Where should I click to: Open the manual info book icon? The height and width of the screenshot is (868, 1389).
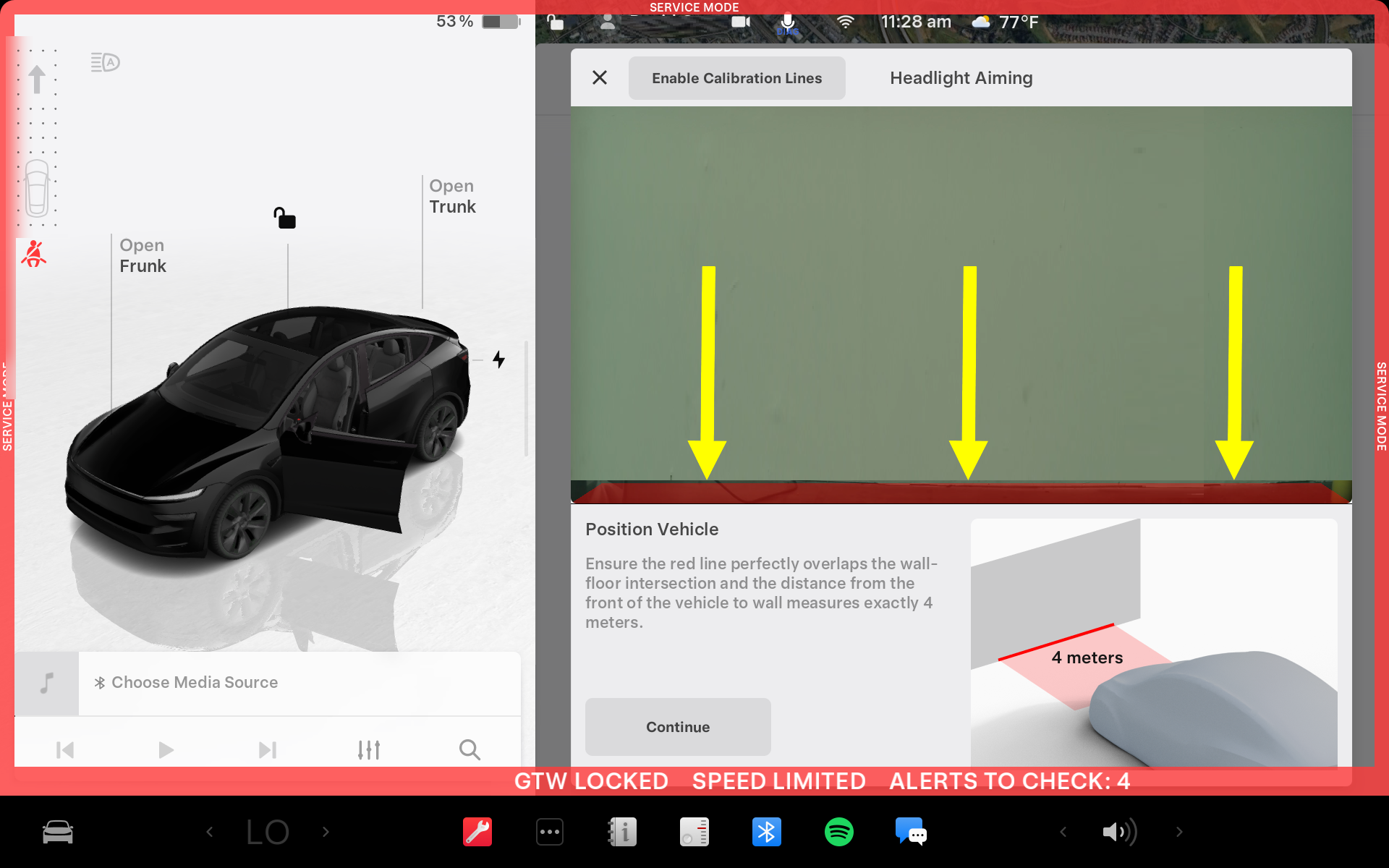622,832
